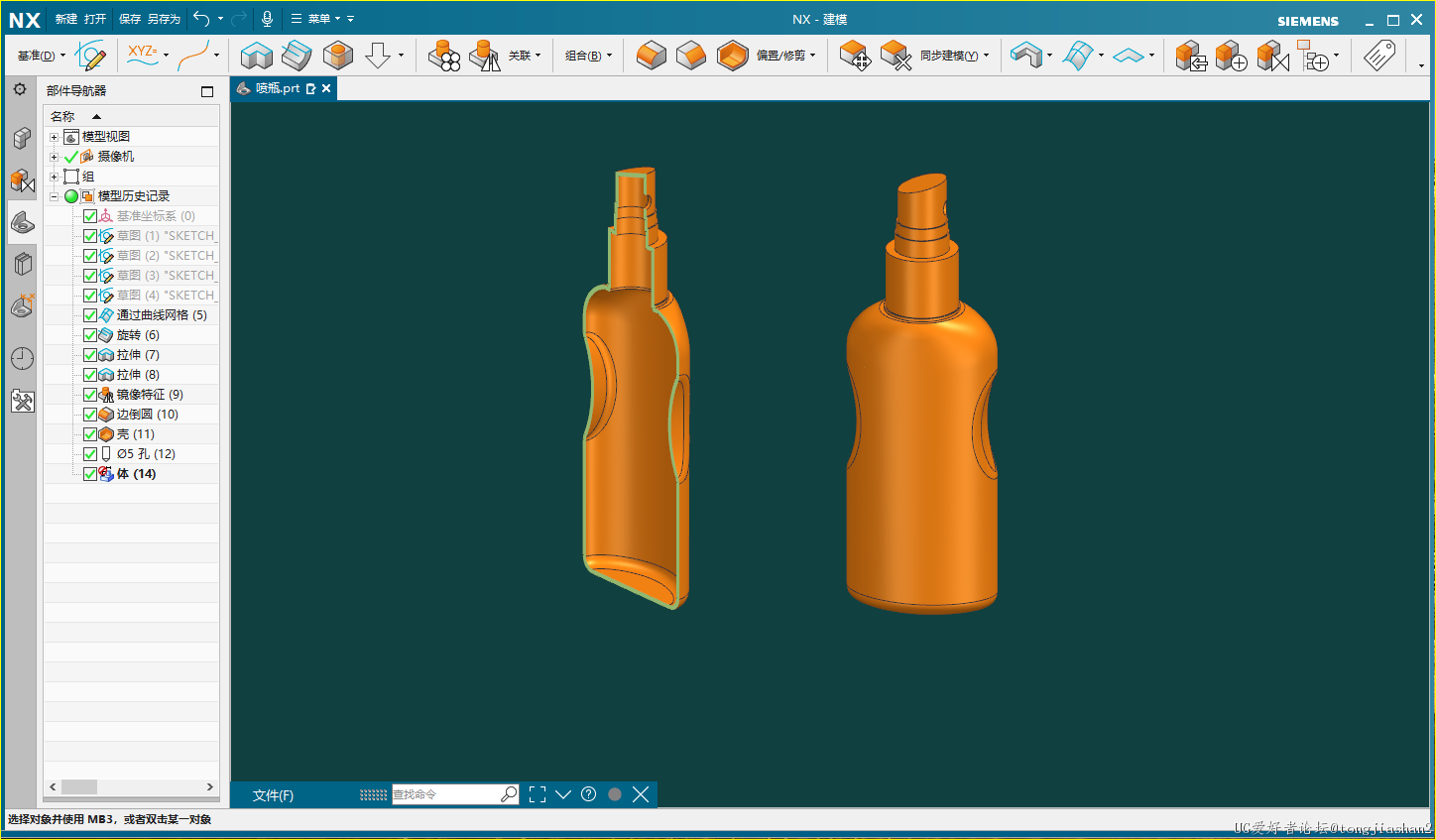Click the Mirror Feature icon
Image resolution: width=1436 pixels, height=840 pixels.
click(485, 56)
